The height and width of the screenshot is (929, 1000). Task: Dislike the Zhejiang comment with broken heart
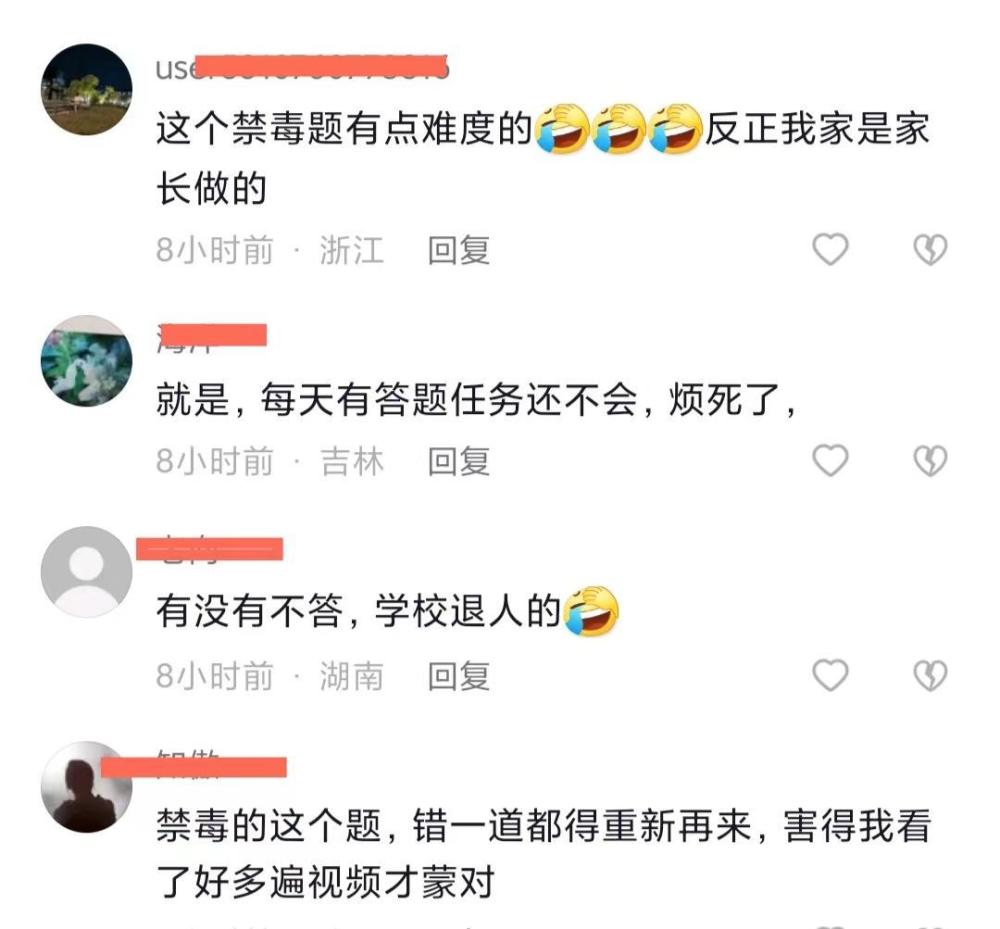(930, 249)
